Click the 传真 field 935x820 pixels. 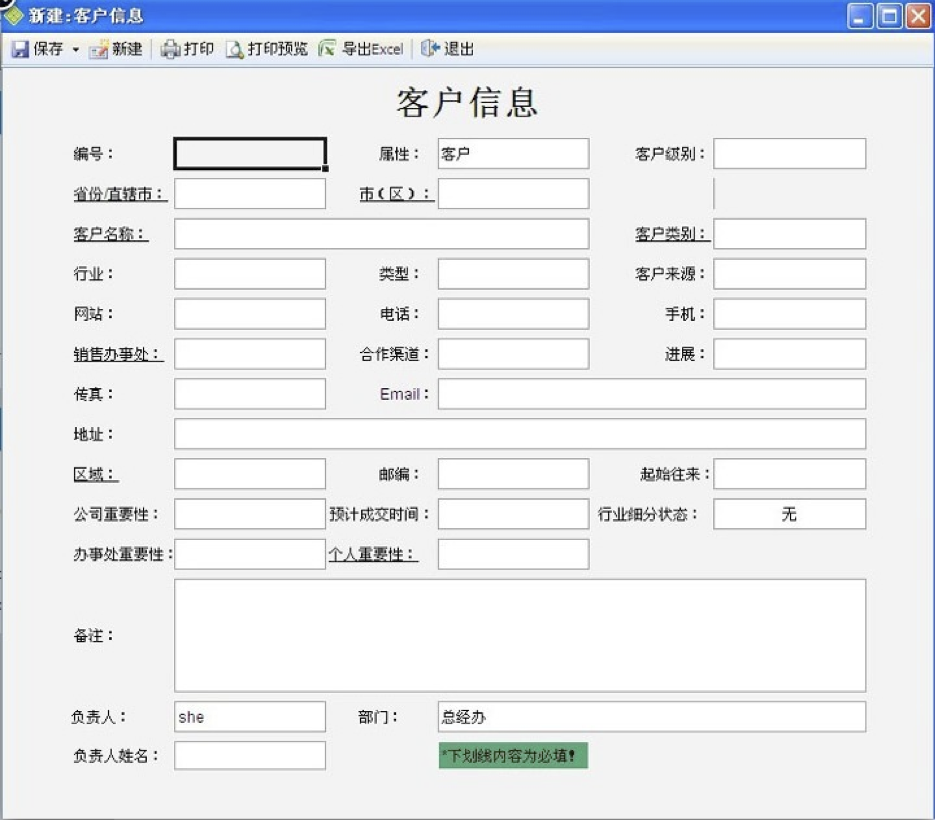pos(250,394)
